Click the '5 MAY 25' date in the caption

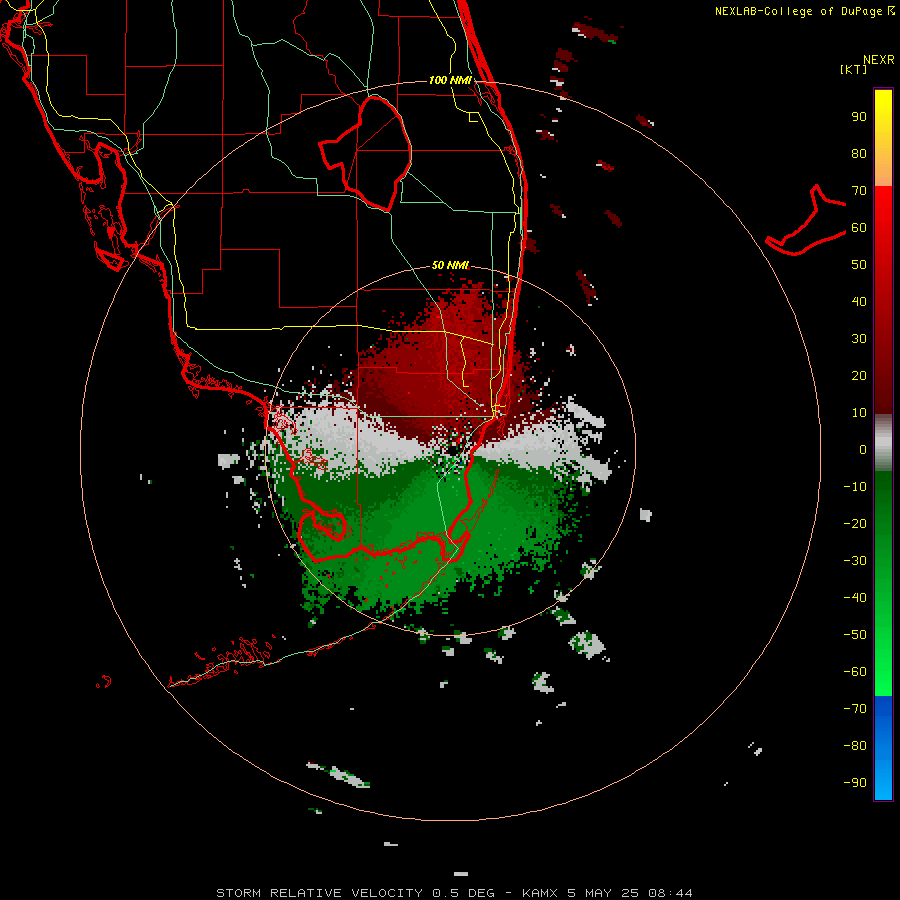[604, 893]
